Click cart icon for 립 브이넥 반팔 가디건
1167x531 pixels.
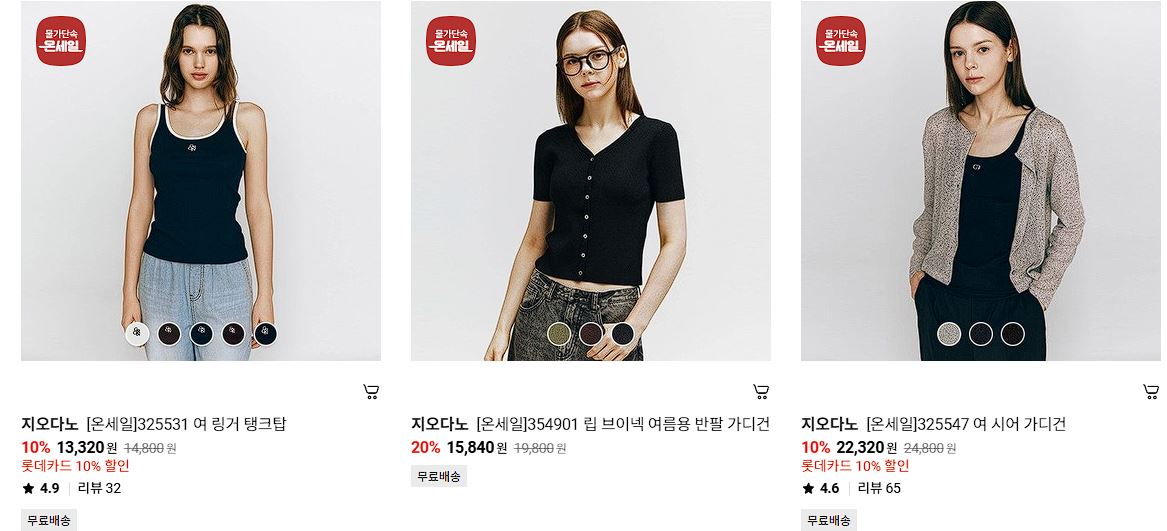point(761,392)
